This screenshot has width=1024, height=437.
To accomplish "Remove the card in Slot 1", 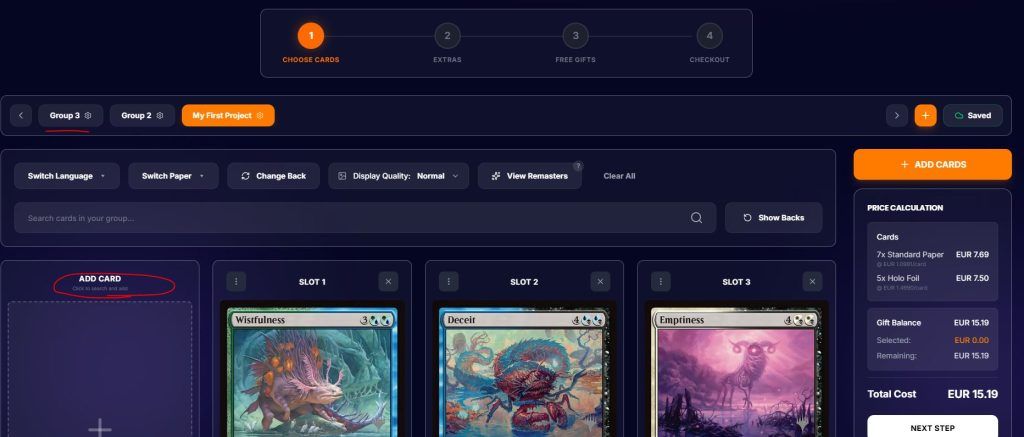I will pos(388,282).
